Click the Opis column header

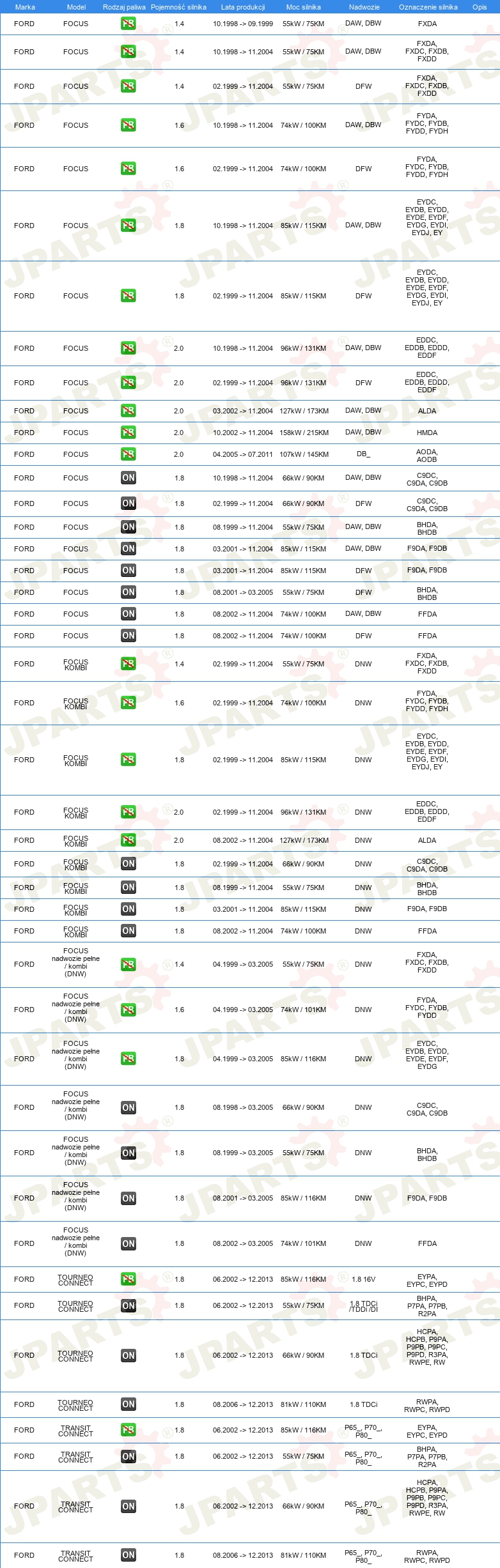click(480, 7)
